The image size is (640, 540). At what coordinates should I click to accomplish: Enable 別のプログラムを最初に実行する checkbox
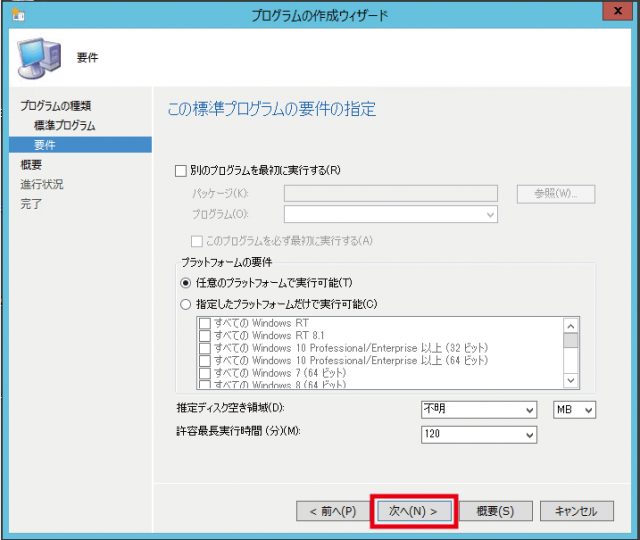(x=181, y=170)
